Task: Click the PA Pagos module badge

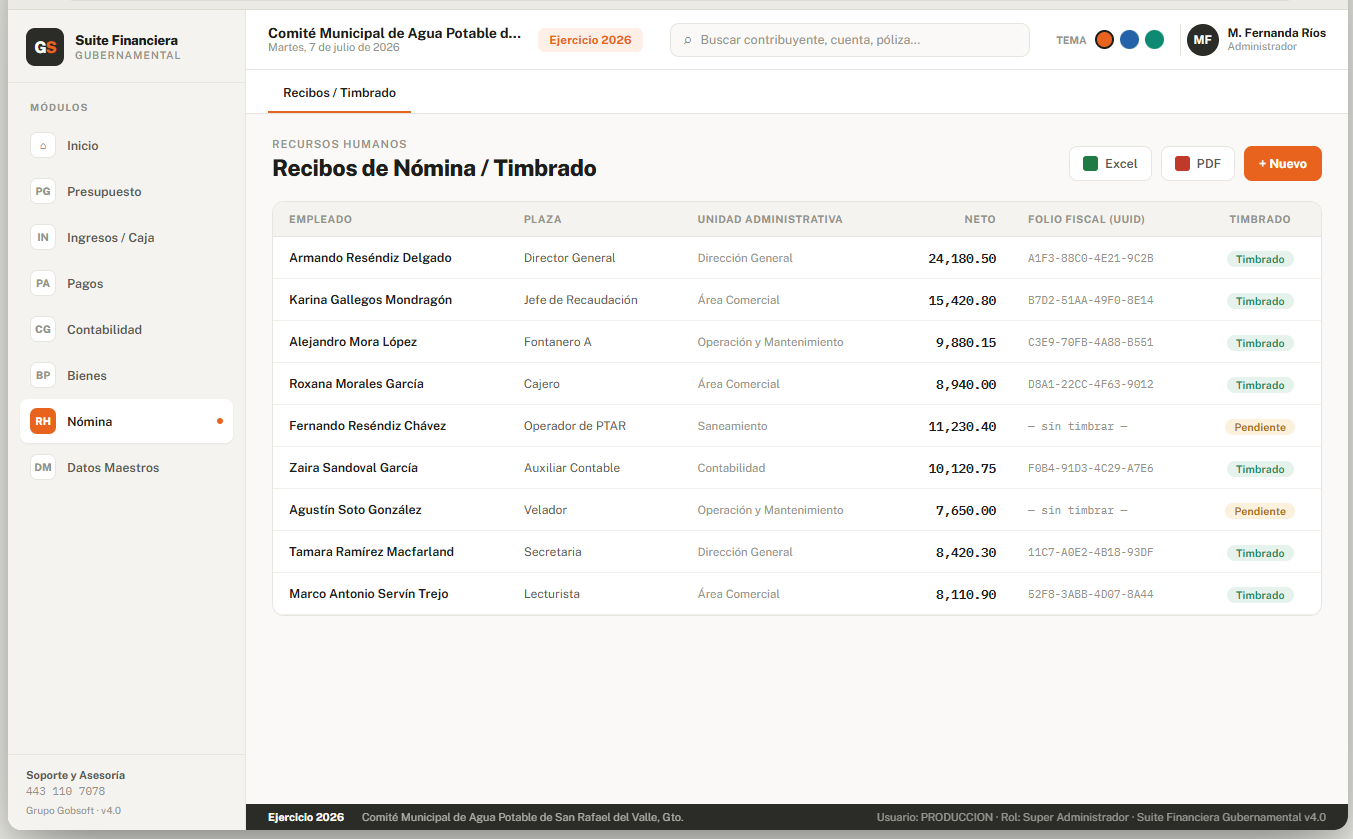Action: point(43,283)
